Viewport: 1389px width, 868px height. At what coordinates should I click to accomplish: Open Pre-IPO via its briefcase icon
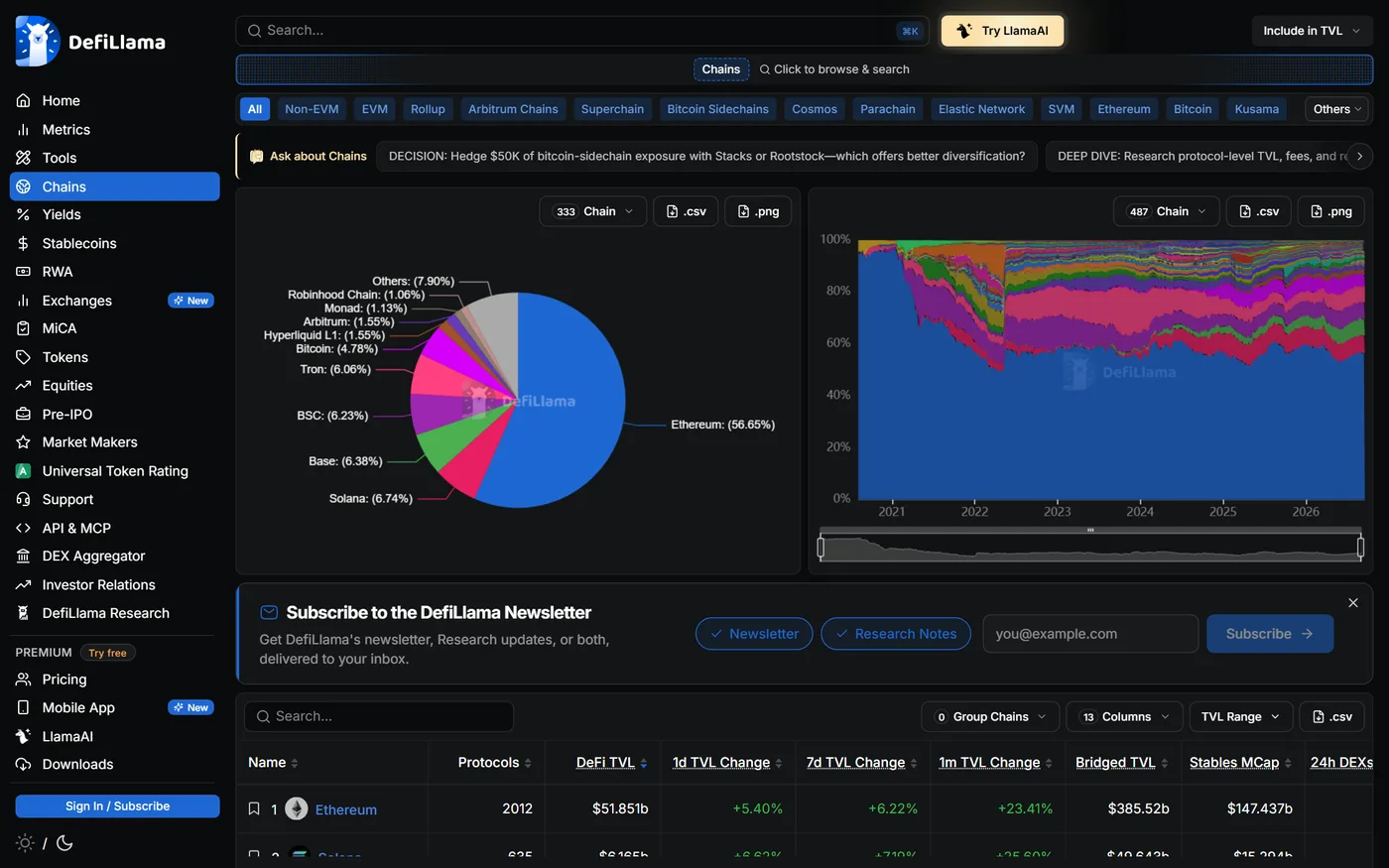[23, 415]
